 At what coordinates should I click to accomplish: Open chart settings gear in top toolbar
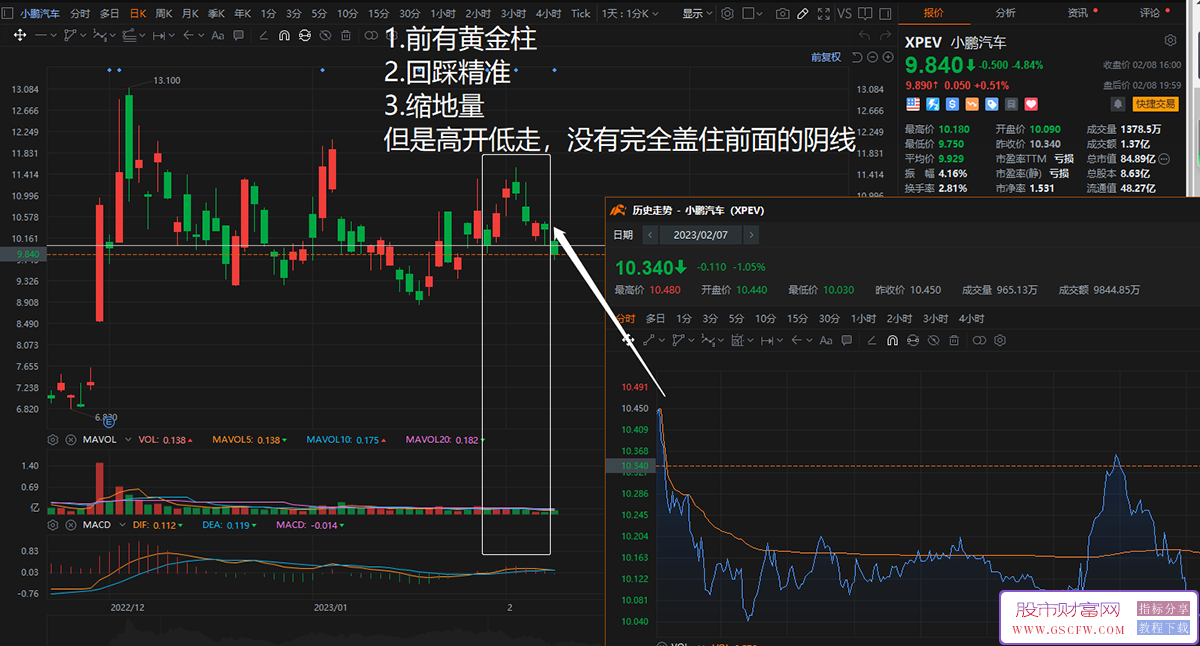click(x=727, y=14)
